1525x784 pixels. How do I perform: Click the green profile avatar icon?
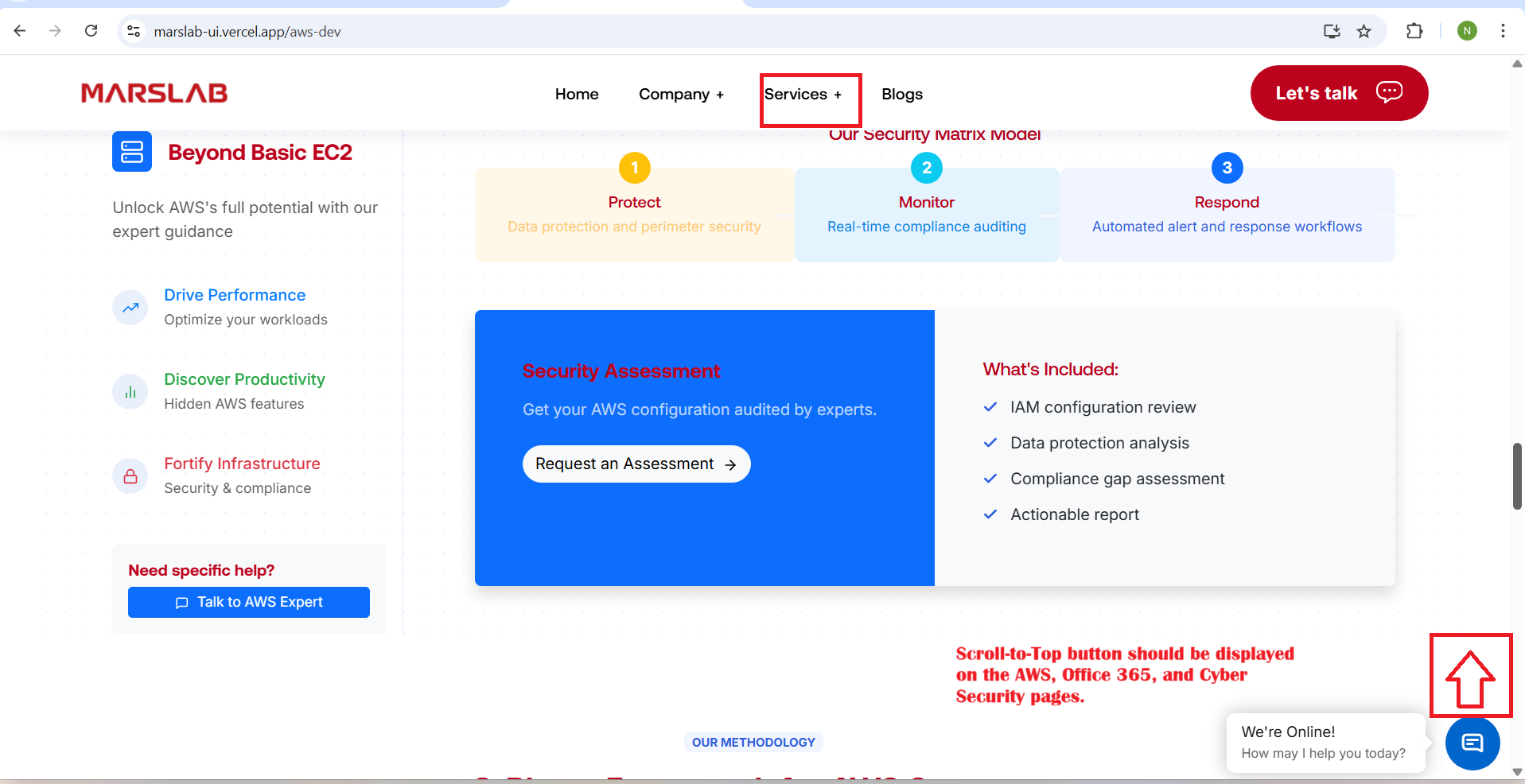[x=1467, y=31]
